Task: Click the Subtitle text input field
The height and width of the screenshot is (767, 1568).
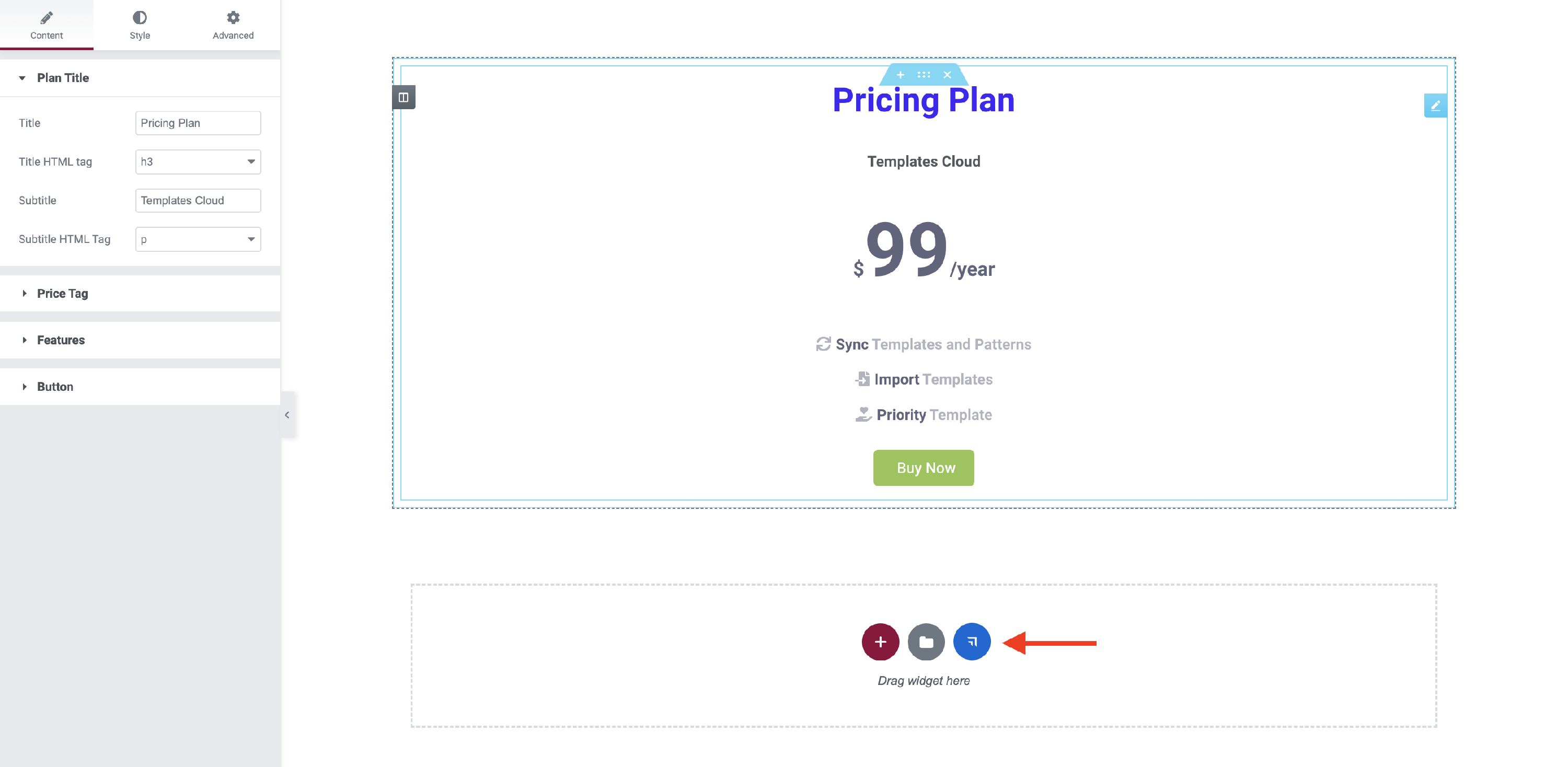Action: [198, 201]
